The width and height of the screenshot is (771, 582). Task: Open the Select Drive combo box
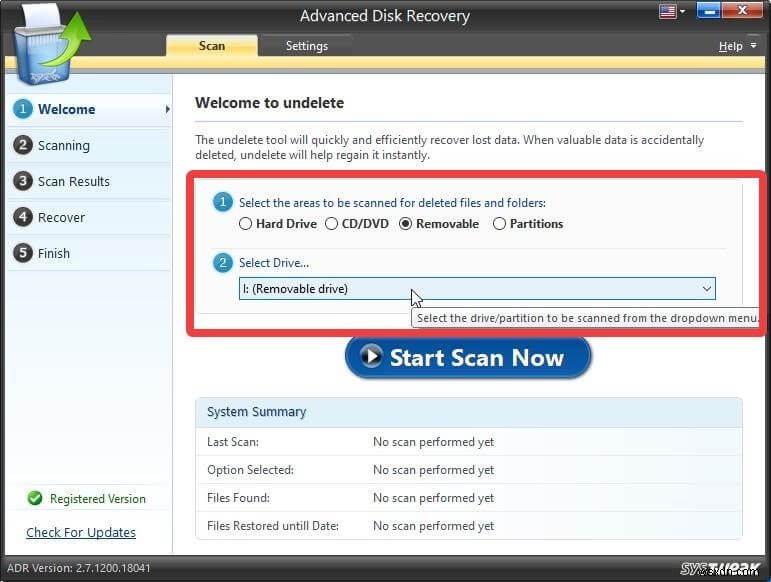(x=477, y=289)
